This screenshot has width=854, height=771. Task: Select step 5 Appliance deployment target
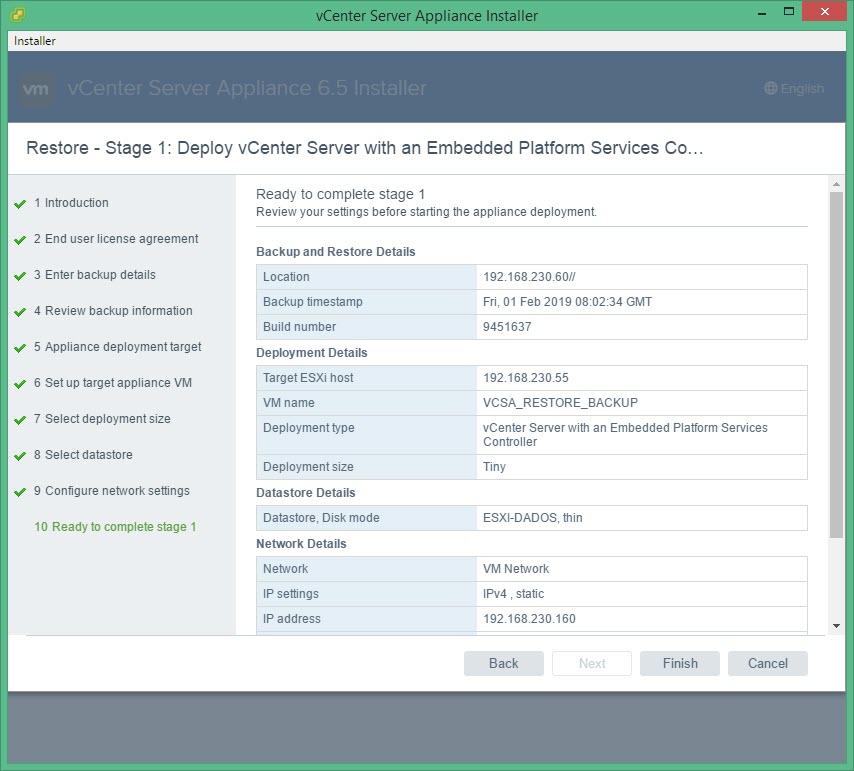click(x=117, y=347)
